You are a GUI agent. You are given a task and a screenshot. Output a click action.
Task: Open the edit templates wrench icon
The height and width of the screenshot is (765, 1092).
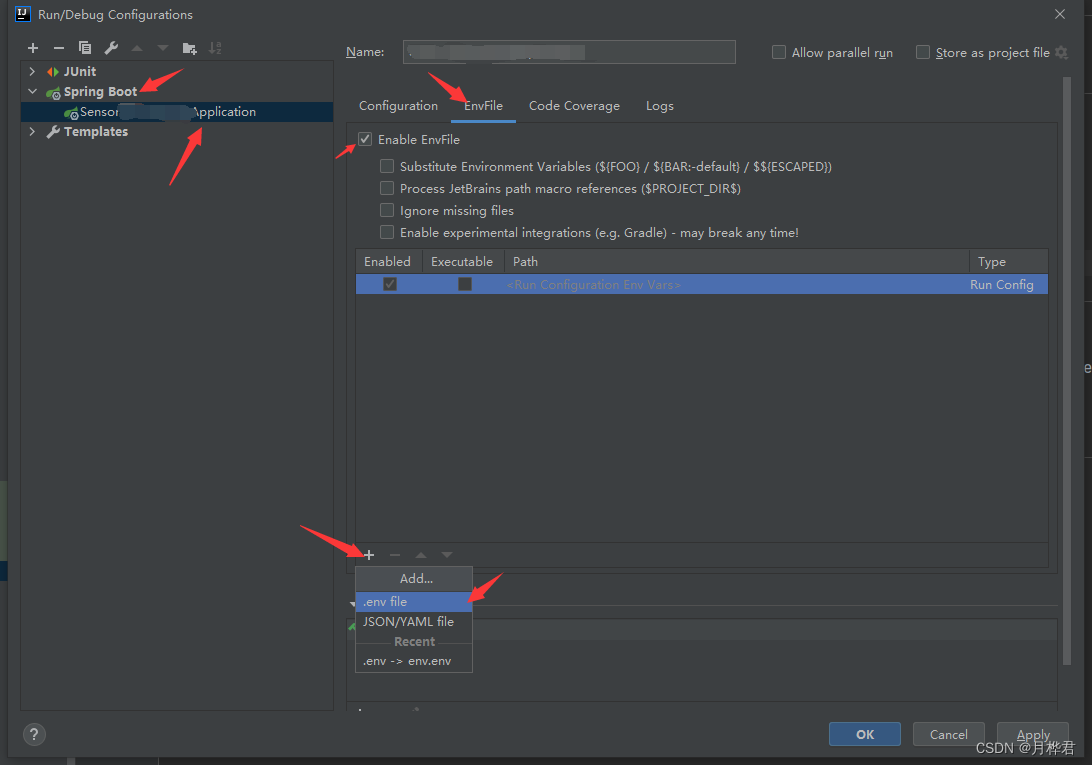click(111, 48)
